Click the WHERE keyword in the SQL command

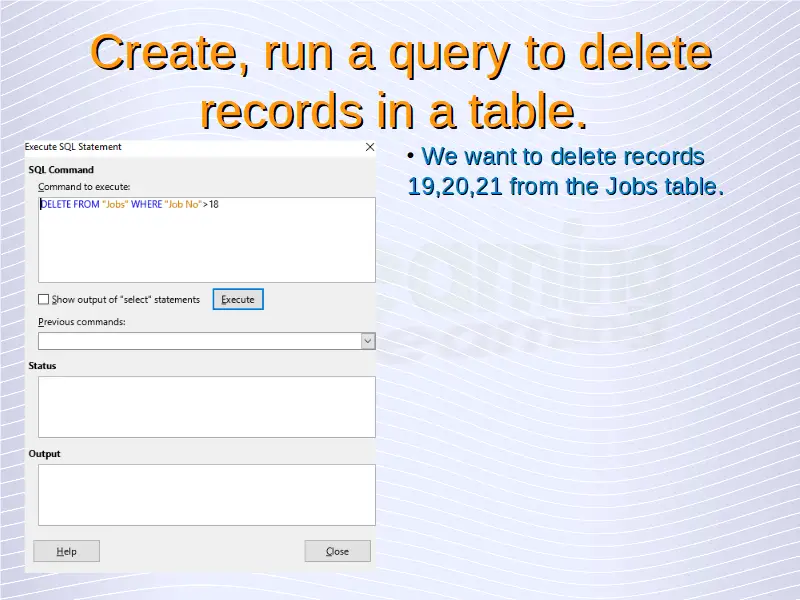coord(146,205)
